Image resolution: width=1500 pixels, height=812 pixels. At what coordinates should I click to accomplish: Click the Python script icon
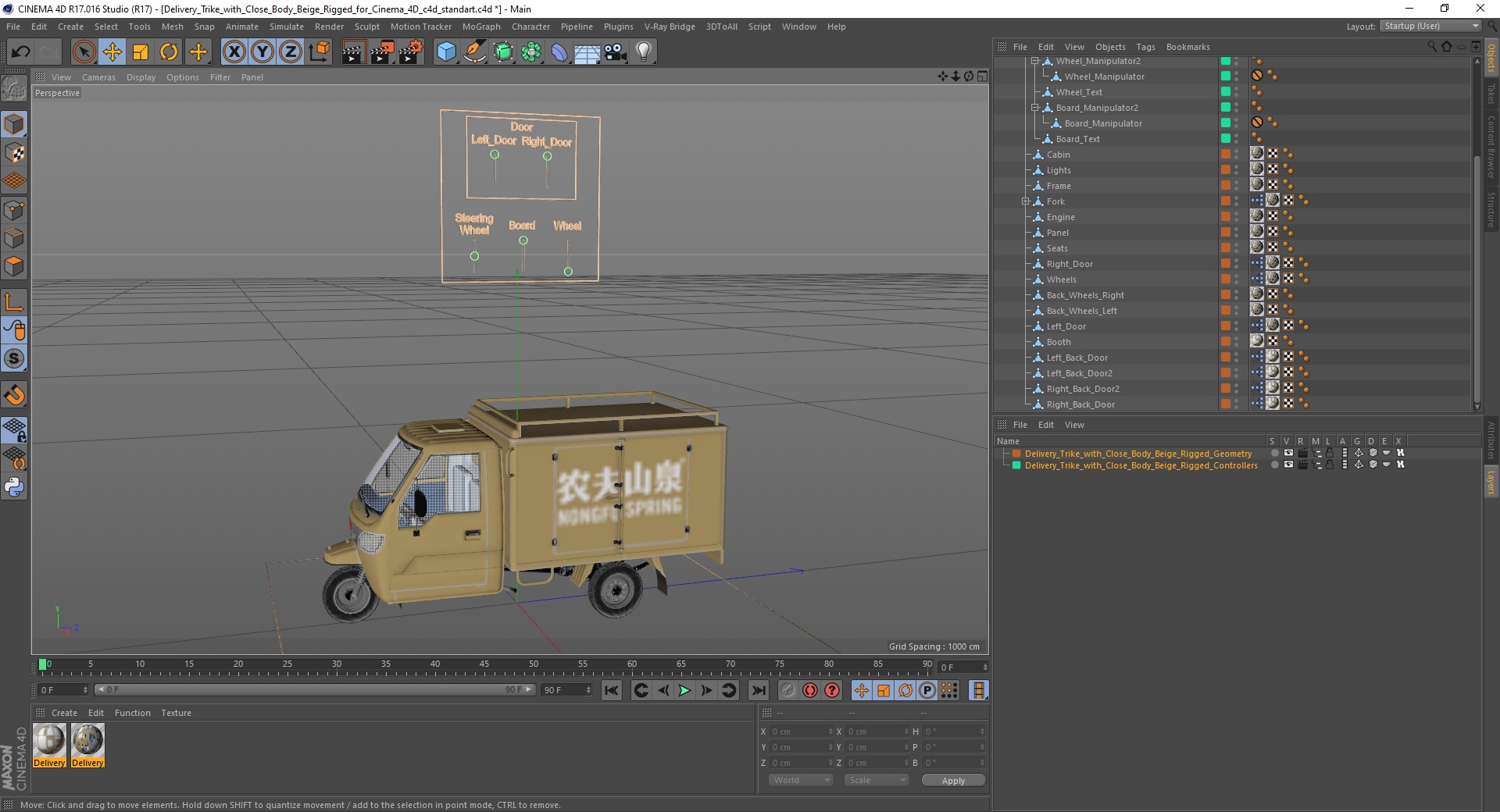tap(14, 487)
